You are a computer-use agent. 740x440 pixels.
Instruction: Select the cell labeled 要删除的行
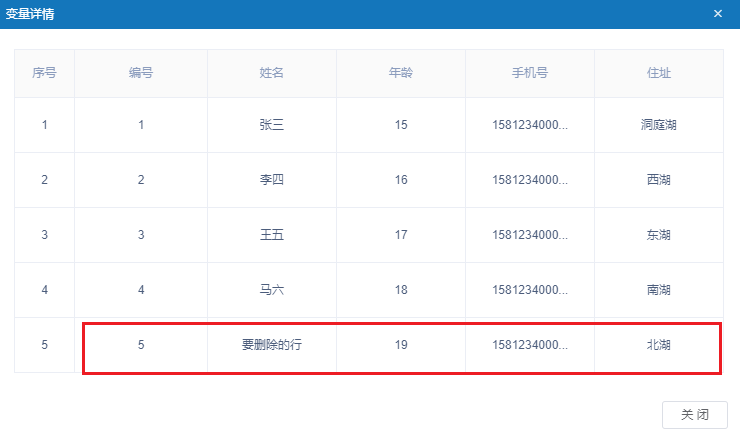click(272, 345)
